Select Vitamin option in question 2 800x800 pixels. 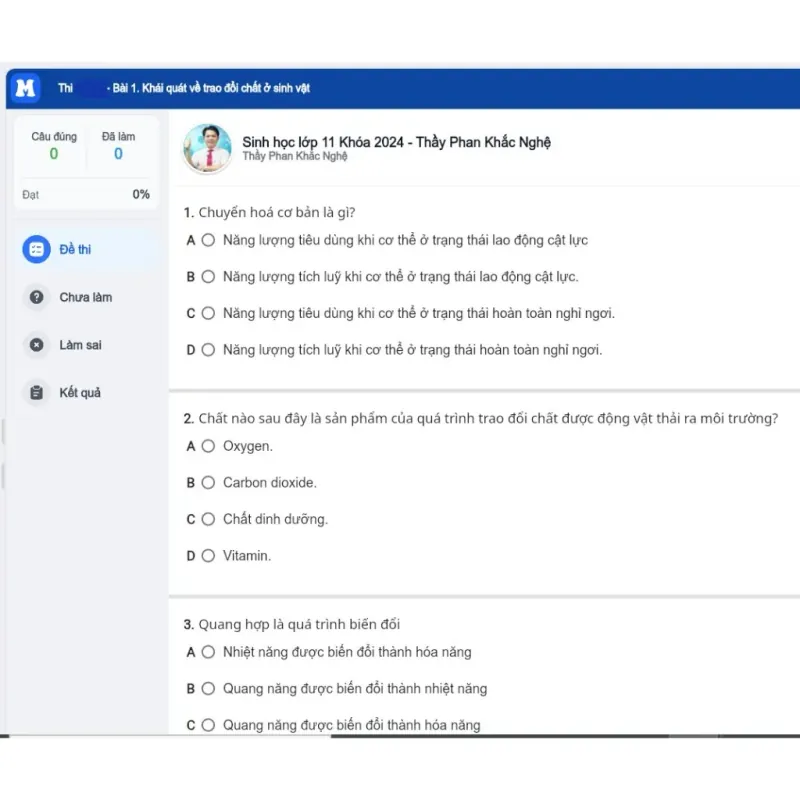point(208,555)
